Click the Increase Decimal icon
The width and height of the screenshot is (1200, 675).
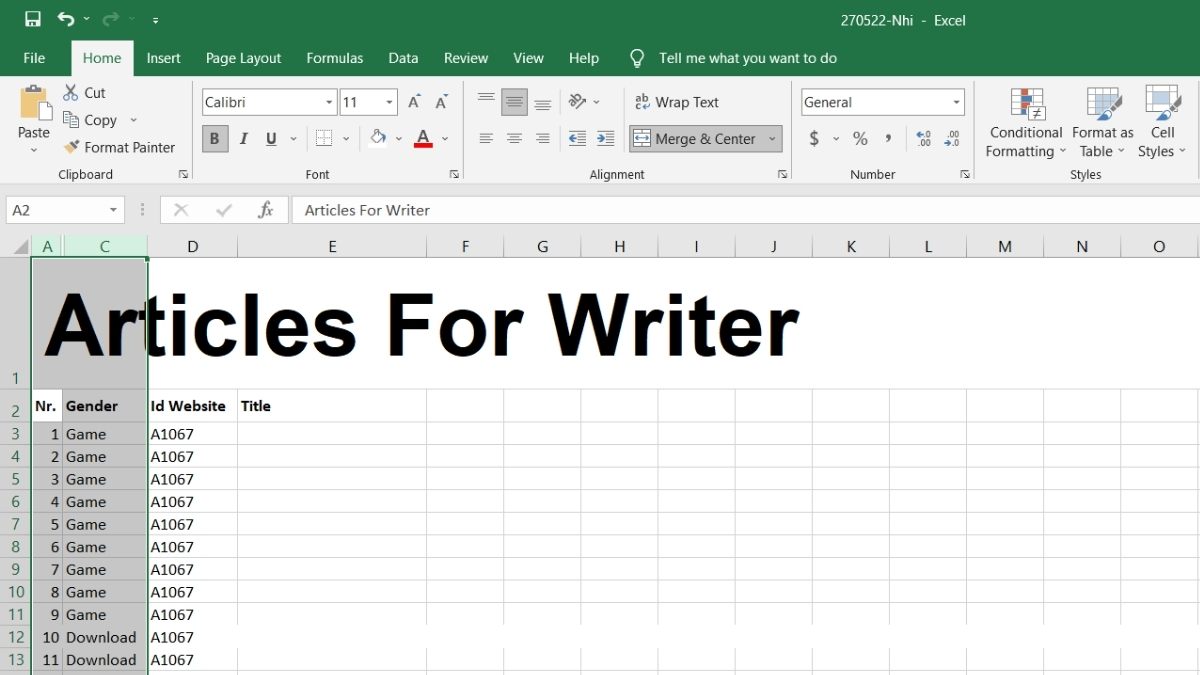[x=920, y=139]
